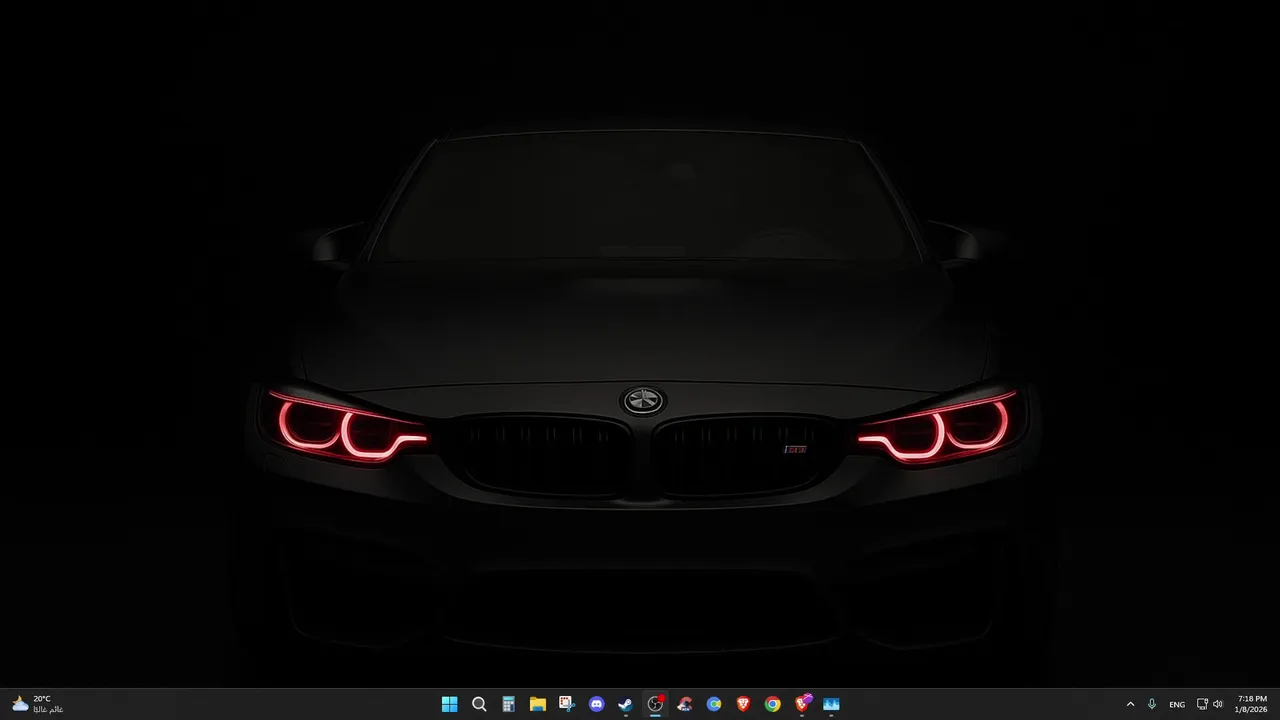Switch ENG input language
This screenshot has width=1280, height=720.
1177,704
